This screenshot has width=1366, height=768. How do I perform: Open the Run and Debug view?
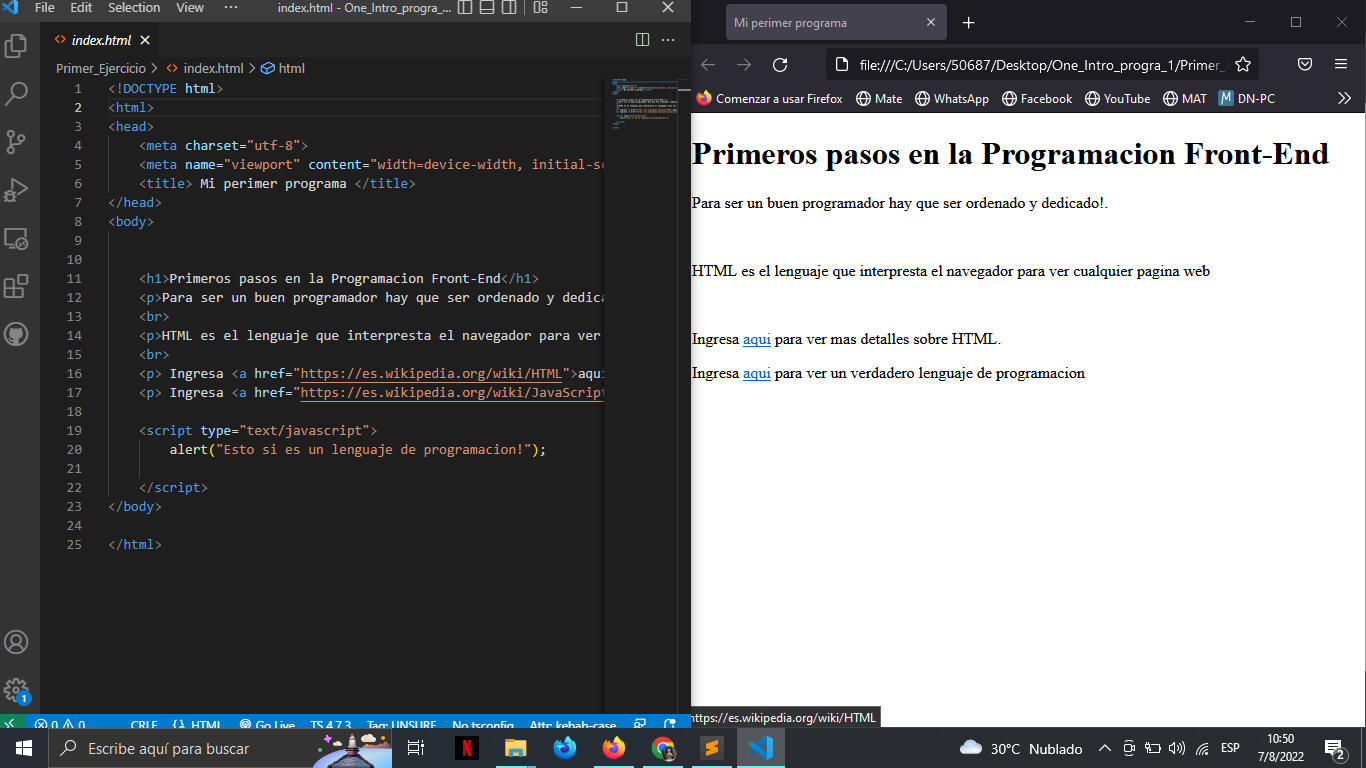coord(16,190)
